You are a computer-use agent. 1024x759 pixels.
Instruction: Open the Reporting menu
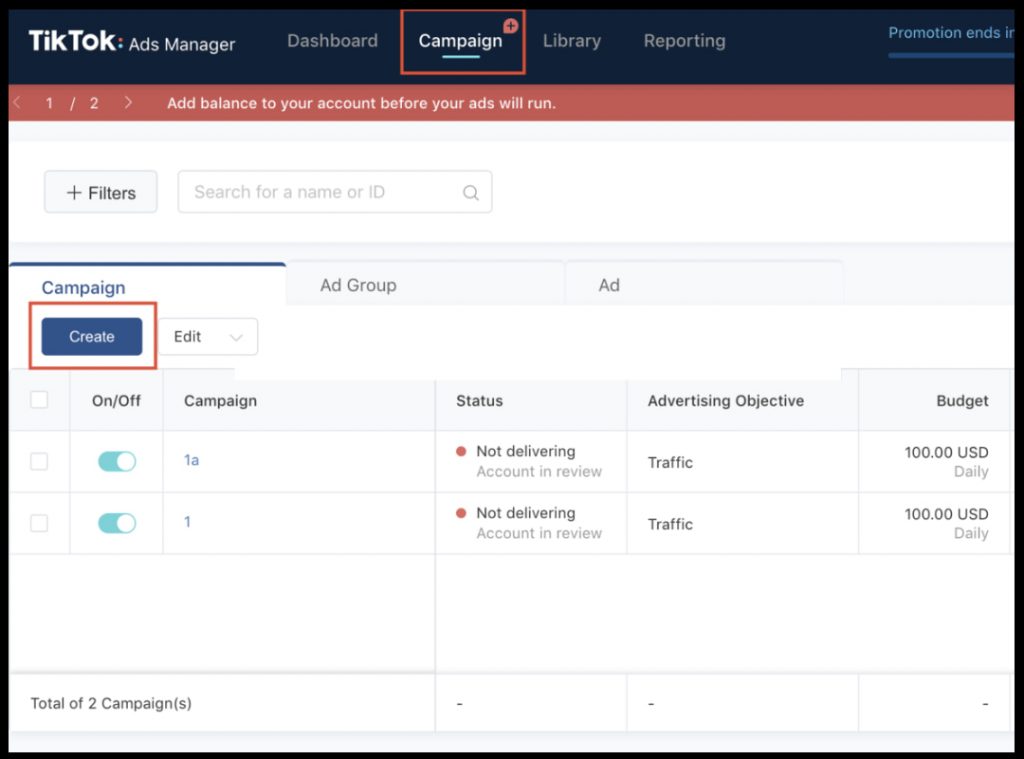(x=684, y=40)
